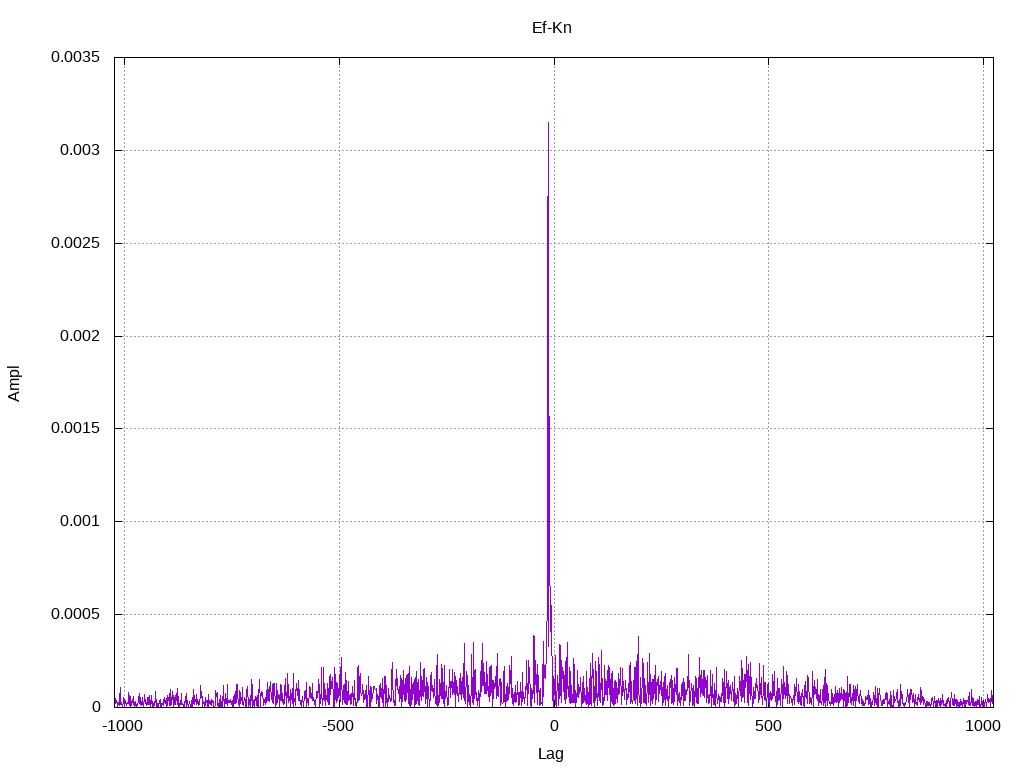Click the y-axis tick label 0.0035

pos(76,57)
